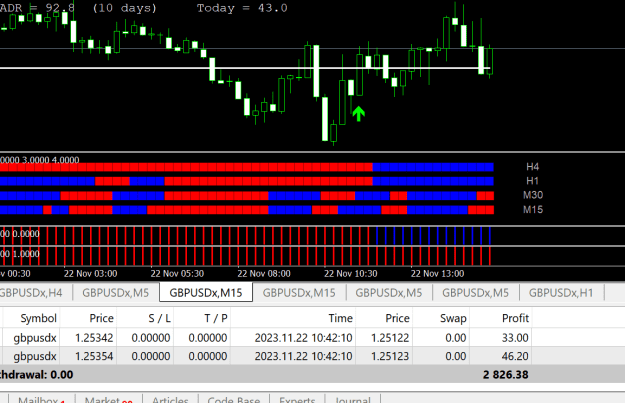Open the Mailbox terminal tab

[x=41, y=399]
